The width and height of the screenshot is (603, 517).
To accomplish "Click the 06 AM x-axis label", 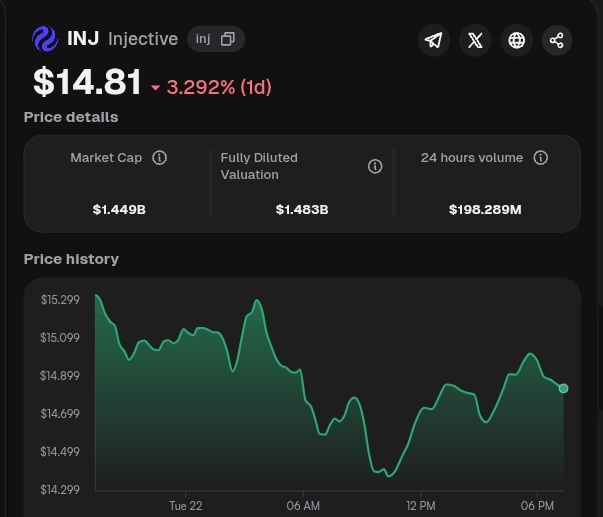I will coord(303,505).
